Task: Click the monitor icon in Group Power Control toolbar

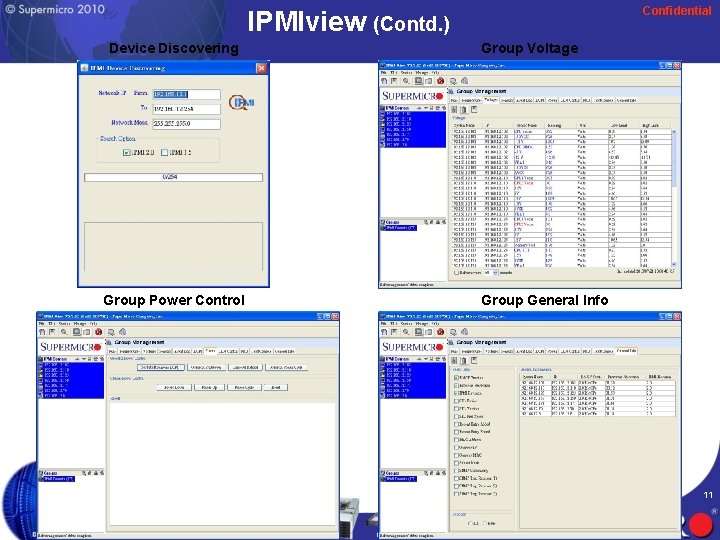Action: (x=76, y=332)
